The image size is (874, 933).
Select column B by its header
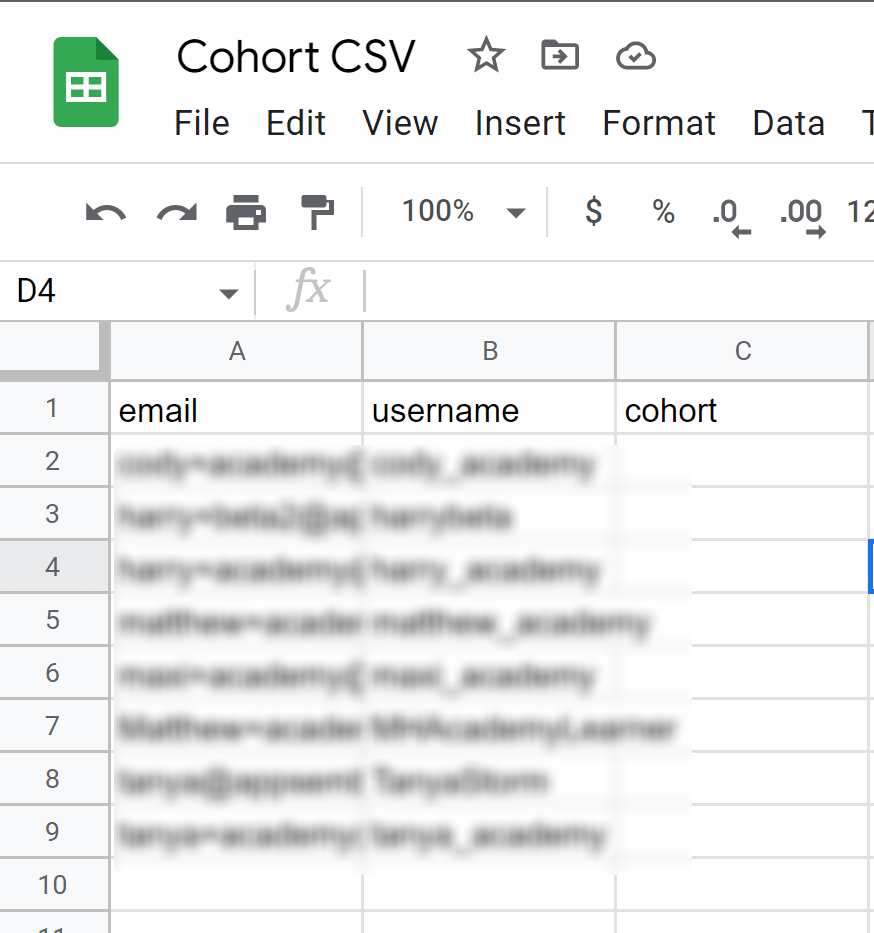click(x=488, y=351)
